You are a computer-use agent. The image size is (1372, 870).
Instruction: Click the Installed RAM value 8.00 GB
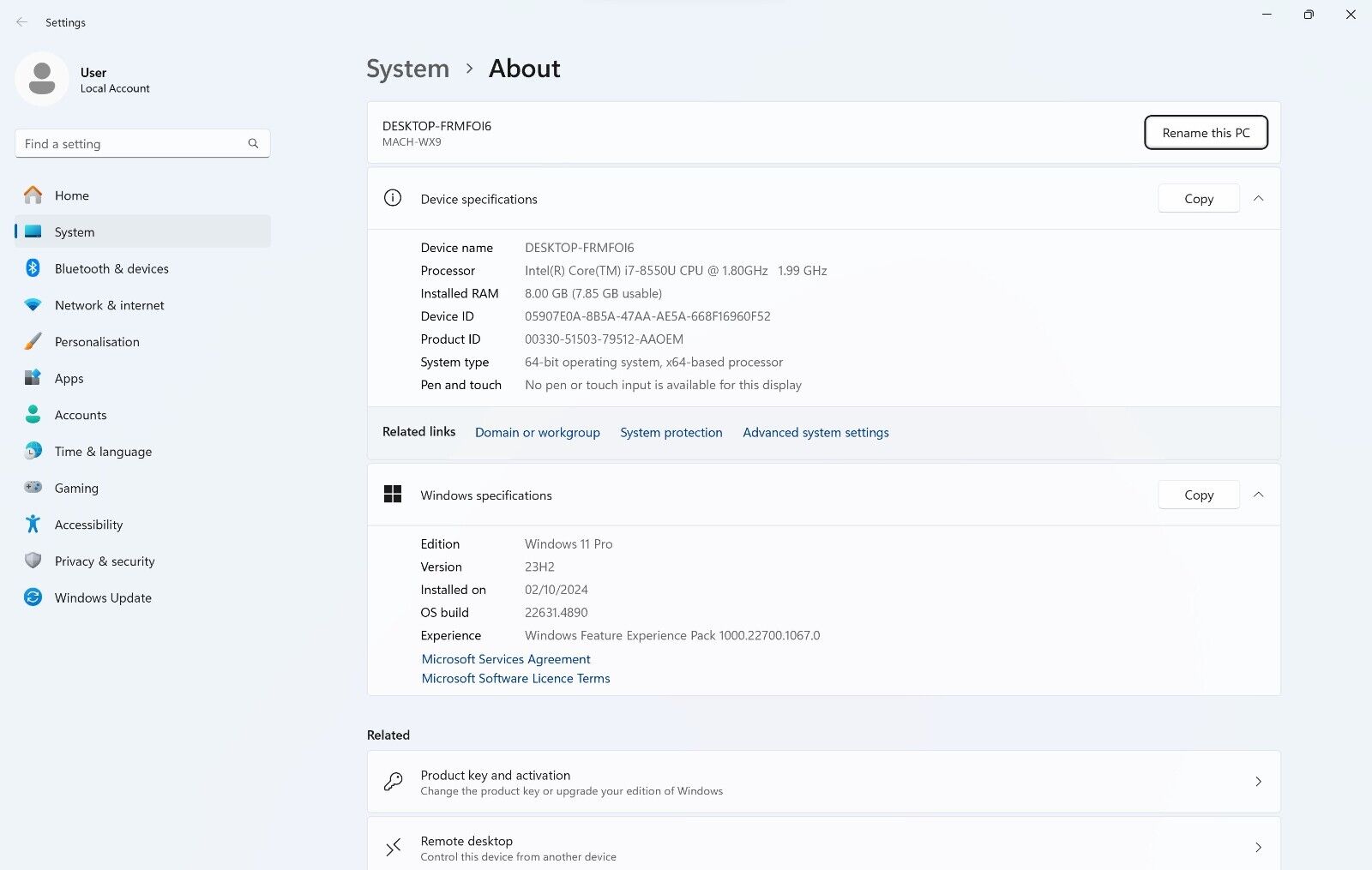click(x=593, y=293)
